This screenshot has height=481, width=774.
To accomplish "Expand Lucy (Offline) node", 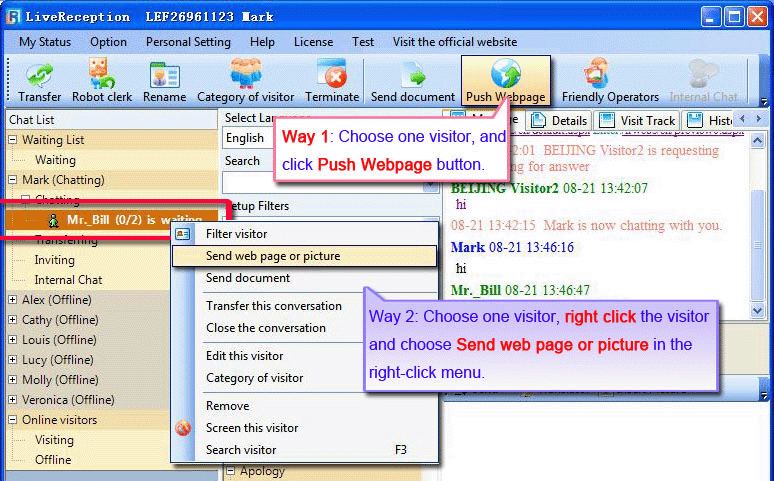I will (12, 360).
